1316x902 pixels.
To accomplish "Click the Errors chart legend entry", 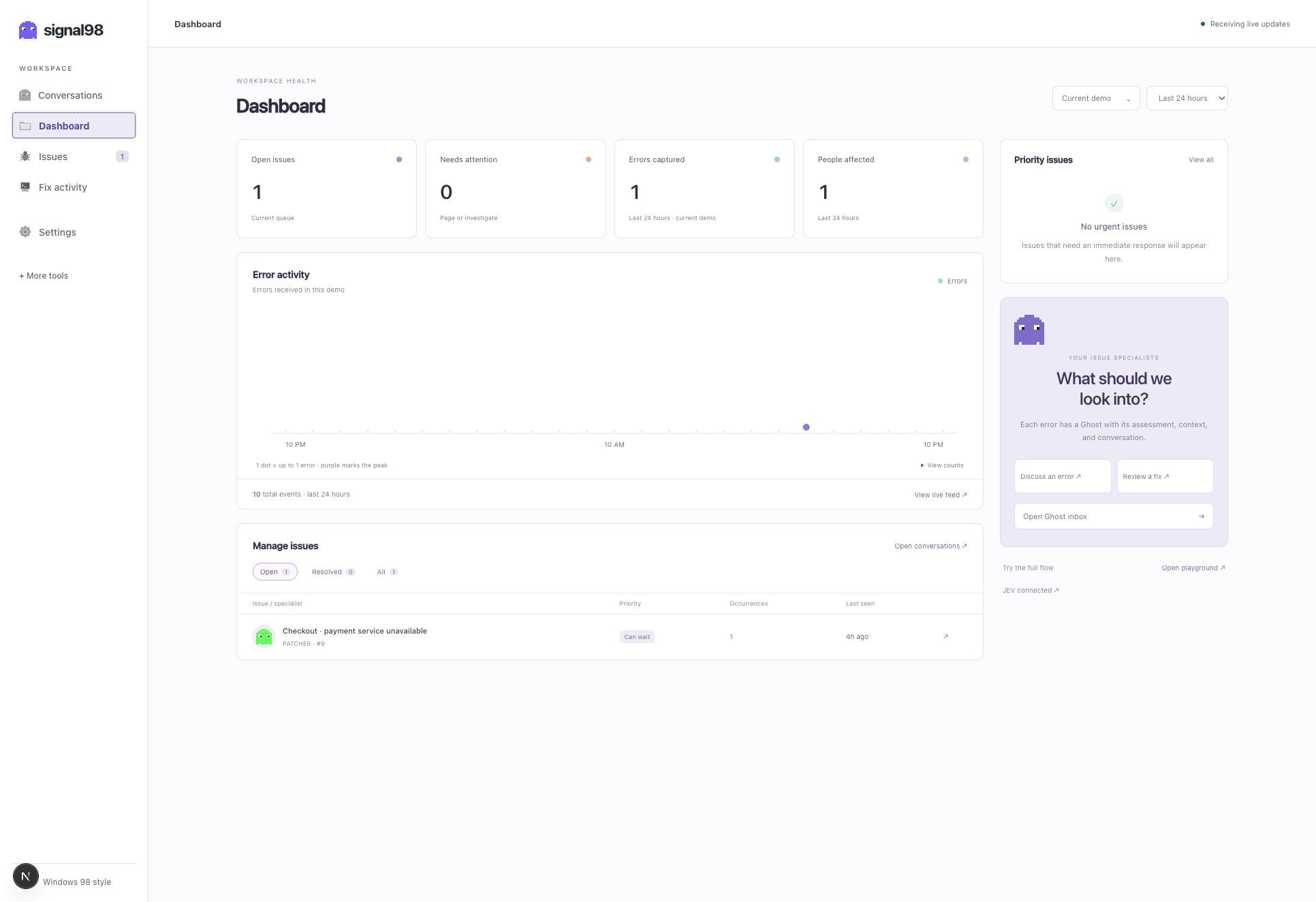I will click(952, 281).
